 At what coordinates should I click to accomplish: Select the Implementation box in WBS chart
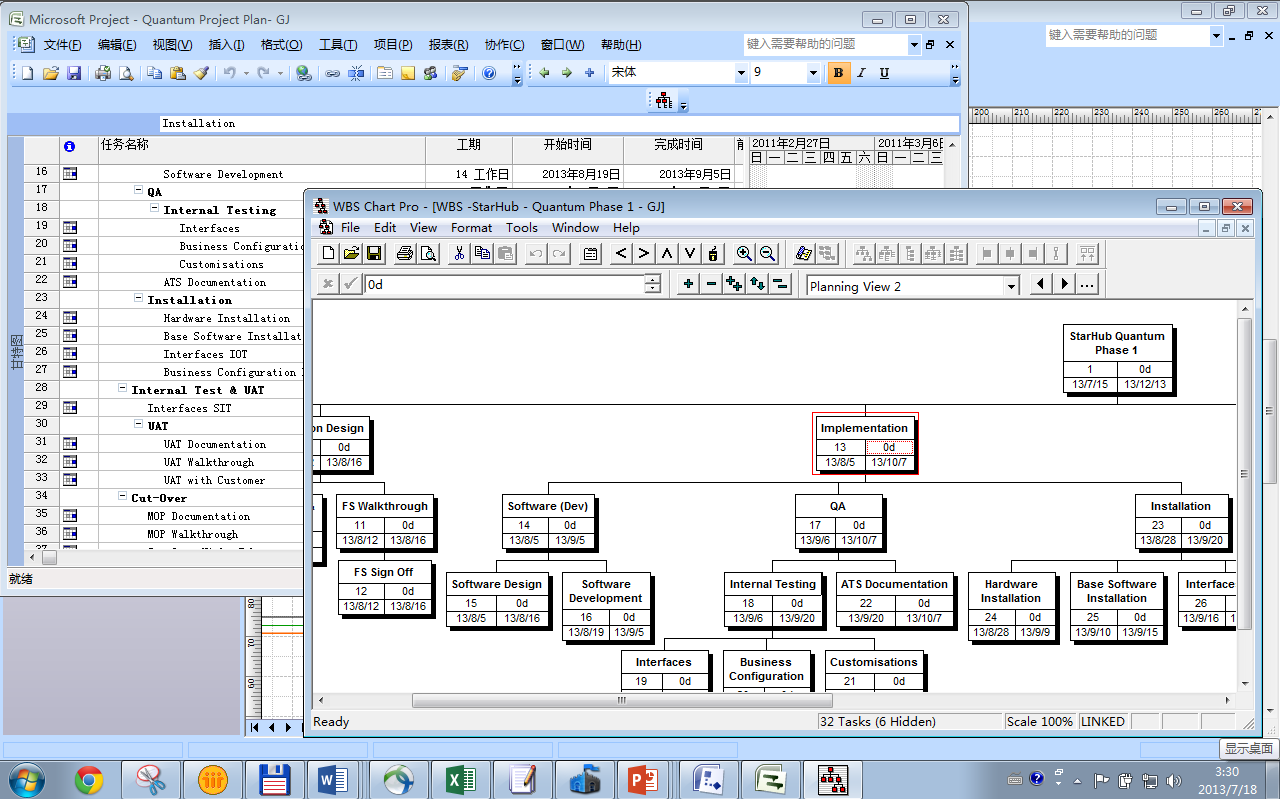click(x=864, y=429)
